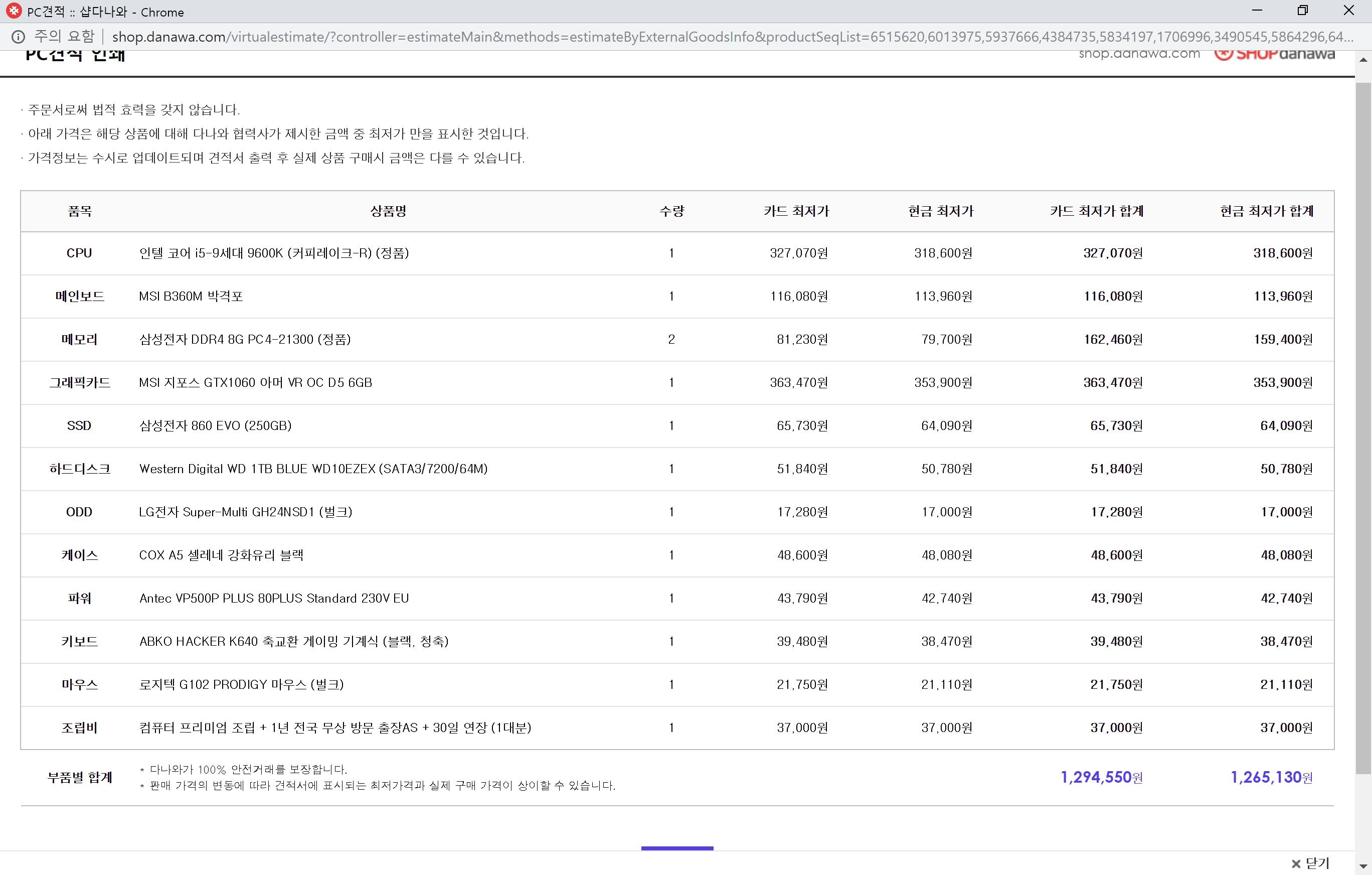The image size is (1372, 875).
Task: Click the vertical scrollbar thumb
Action: click(x=1363, y=428)
